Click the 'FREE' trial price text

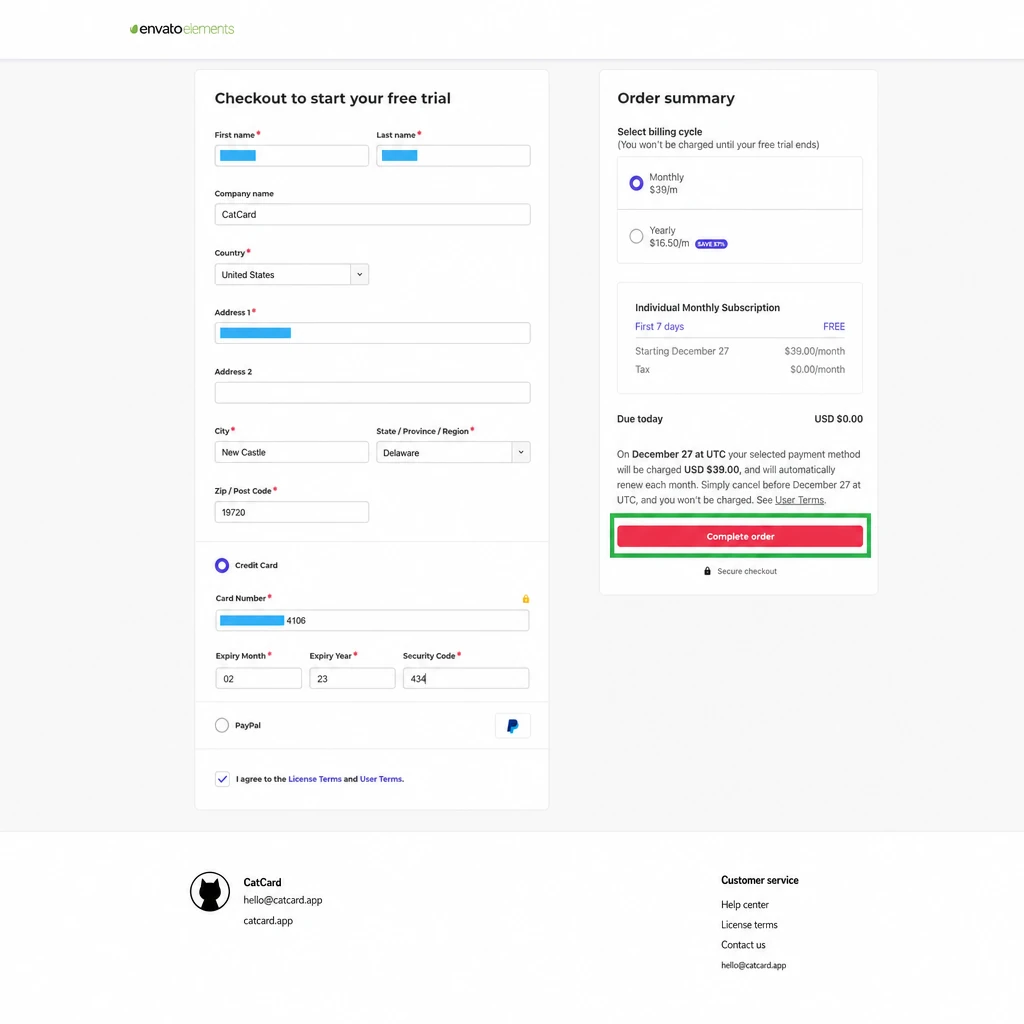[834, 327]
